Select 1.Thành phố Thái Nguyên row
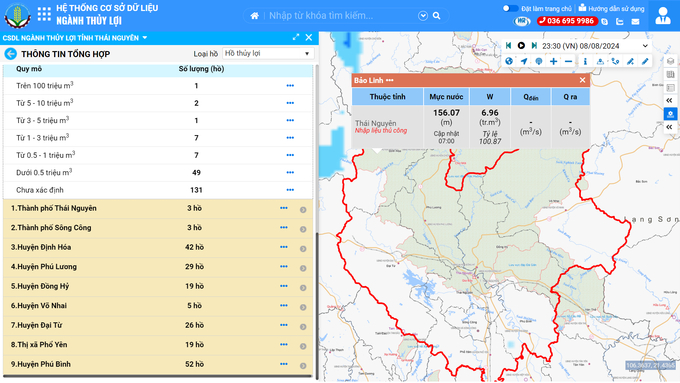Screen dimensions: 680x383 [158, 209]
